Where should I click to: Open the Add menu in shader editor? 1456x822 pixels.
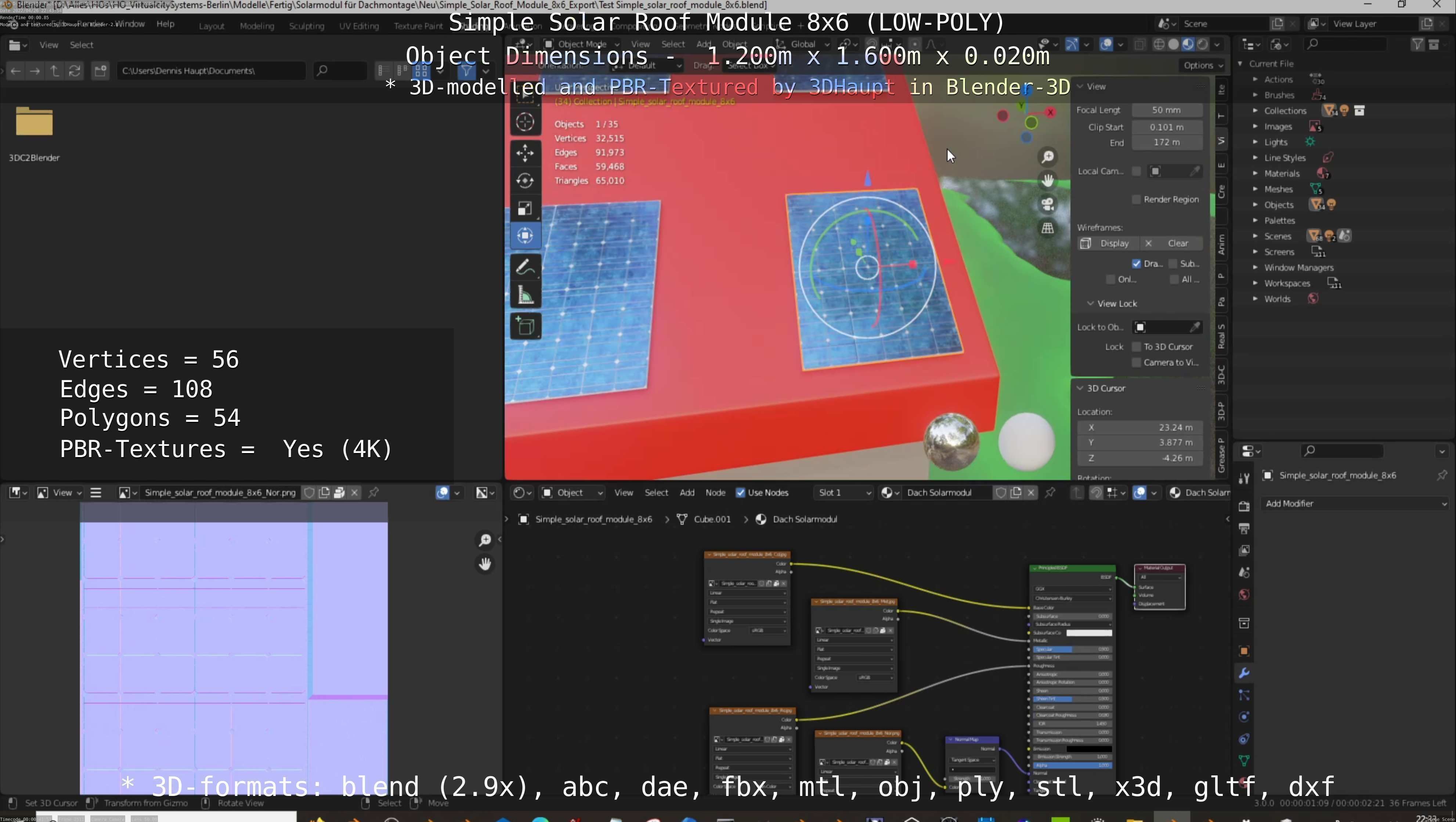pos(687,493)
